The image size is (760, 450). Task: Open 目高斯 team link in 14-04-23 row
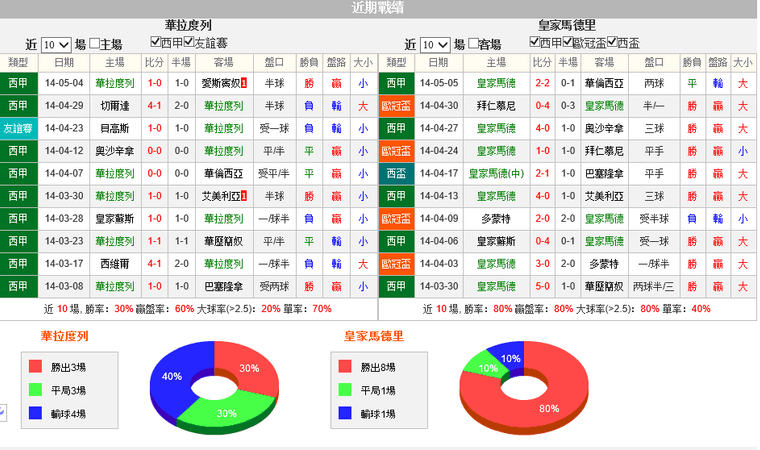(x=114, y=129)
